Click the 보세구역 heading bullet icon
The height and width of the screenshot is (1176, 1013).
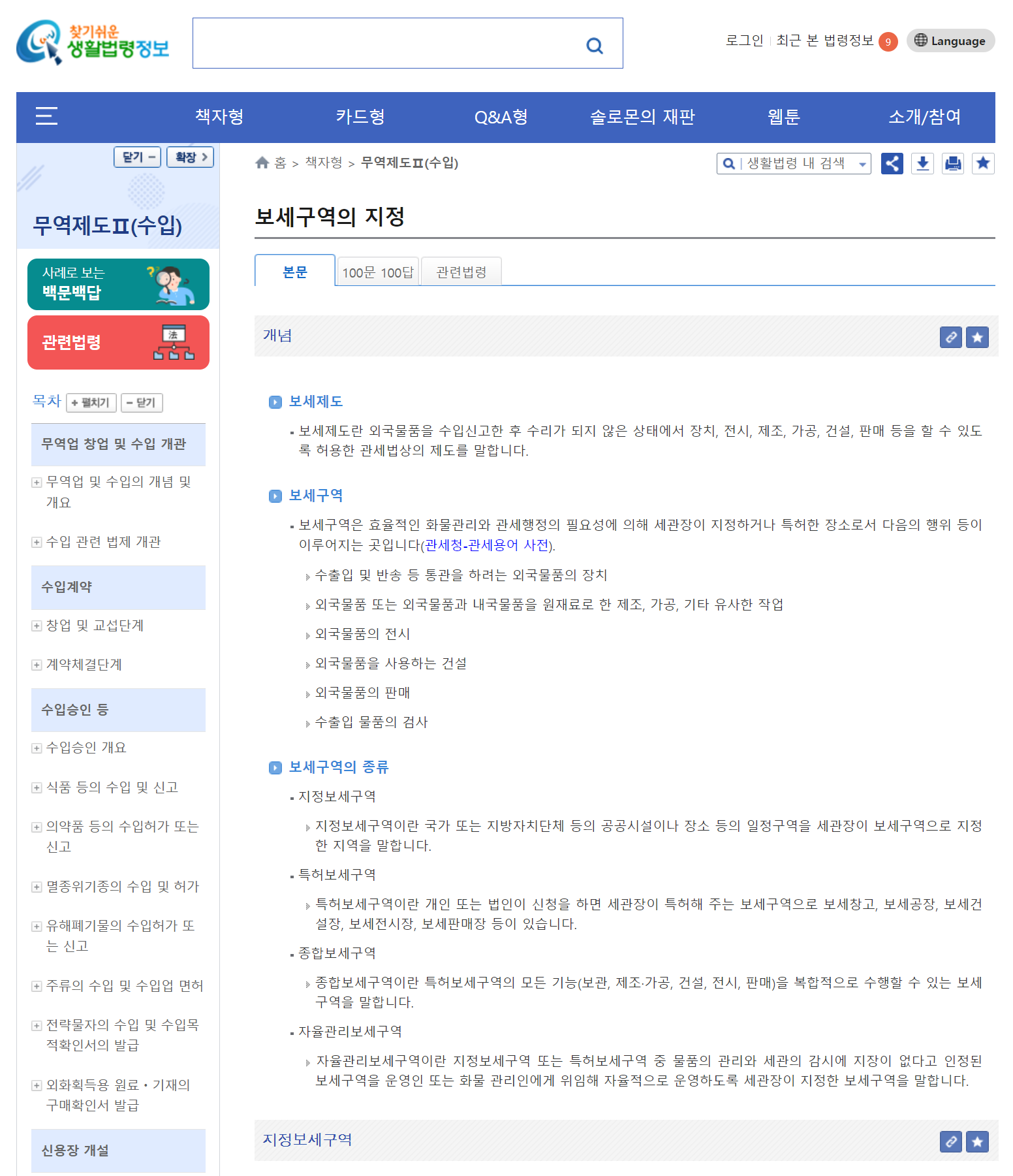(275, 496)
